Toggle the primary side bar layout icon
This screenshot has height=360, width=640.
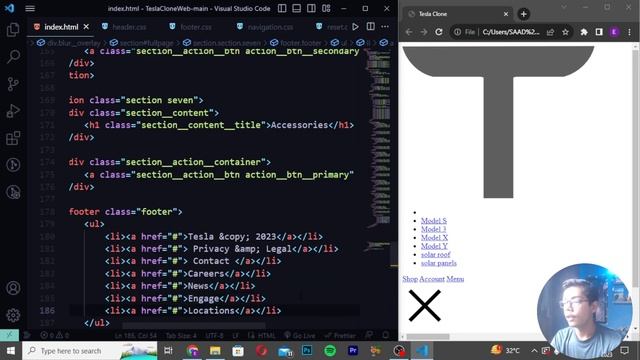[282, 8]
